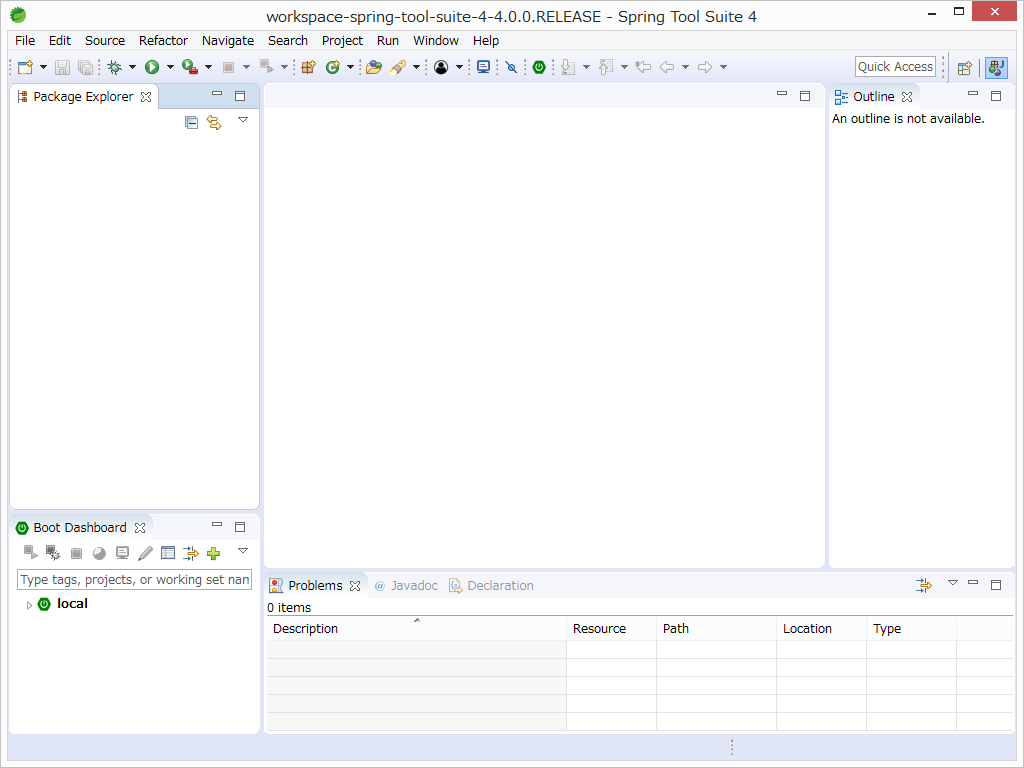
Task: Go Forward with the right arrow icon
Action: coord(705,67)
